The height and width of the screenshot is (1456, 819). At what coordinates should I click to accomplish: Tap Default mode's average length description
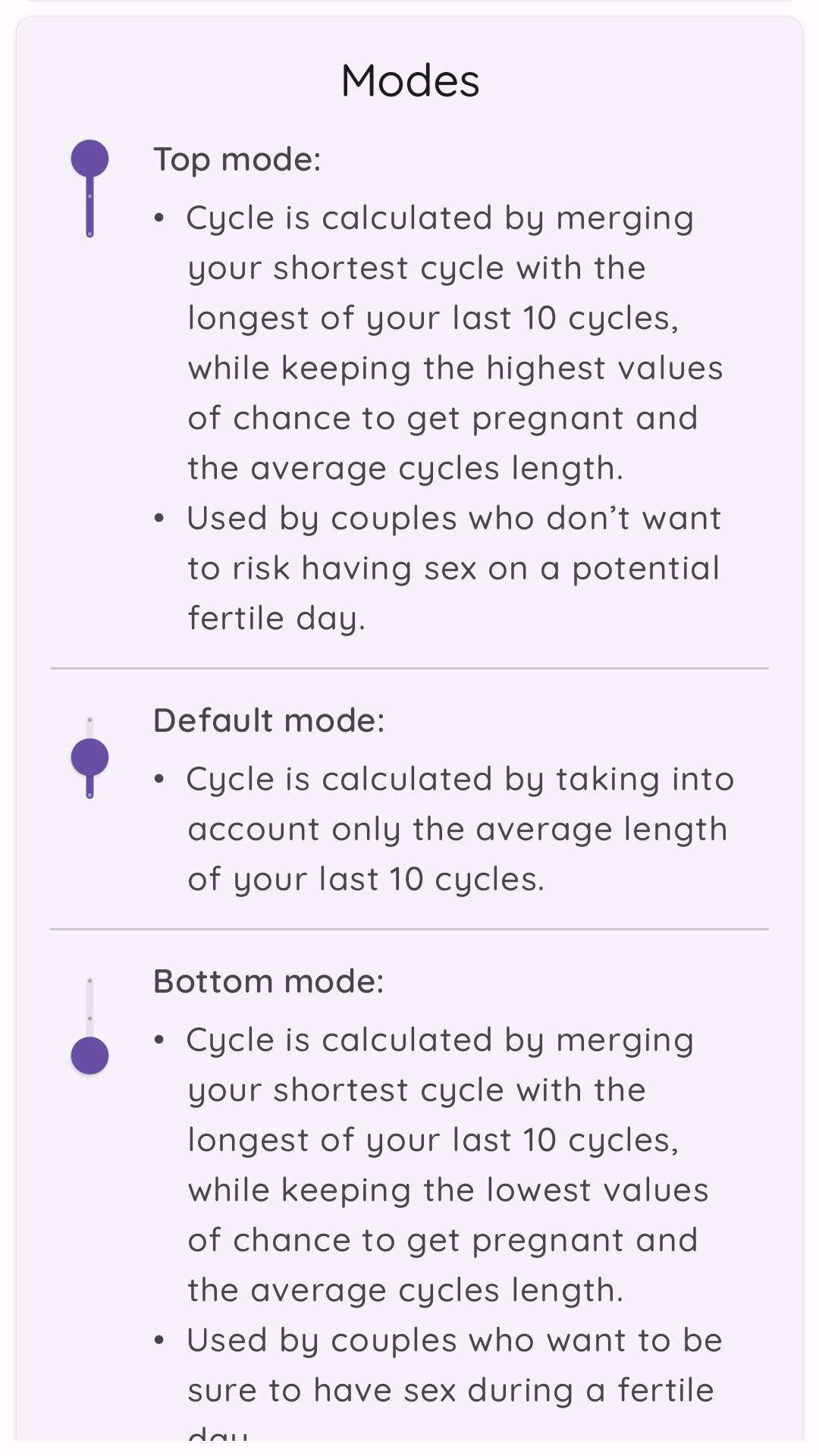tap(444, 829)
